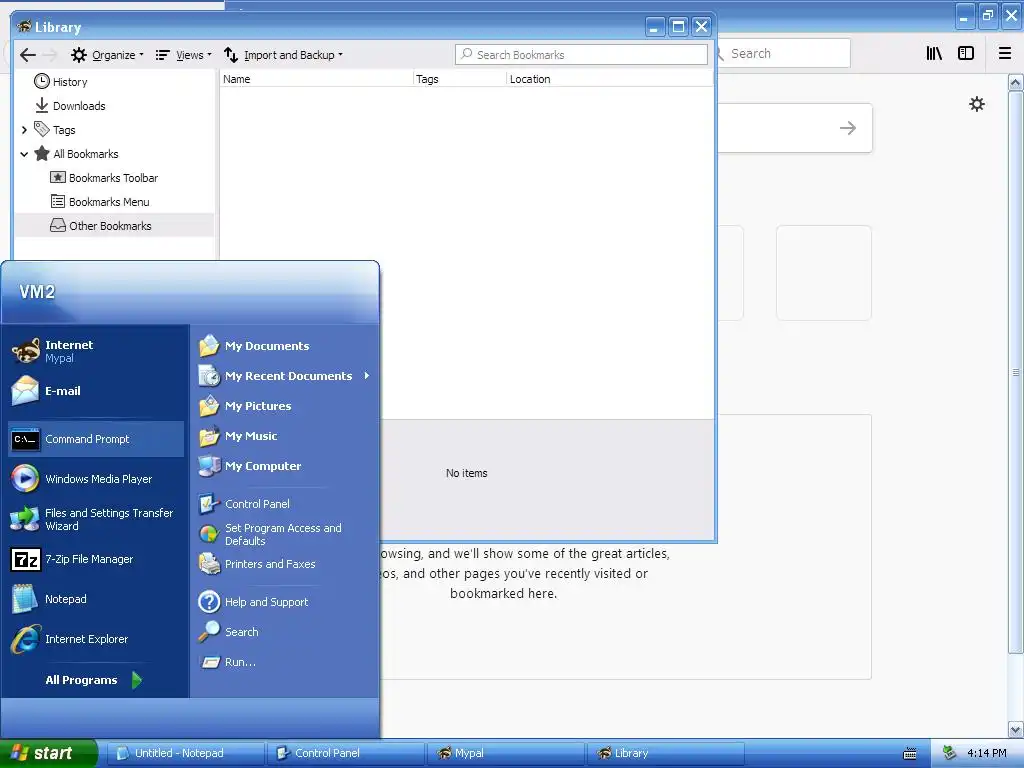The image size is (1024, 768).
Task: Click Mypal page scrollbar up arrow
Action: 1015,82
